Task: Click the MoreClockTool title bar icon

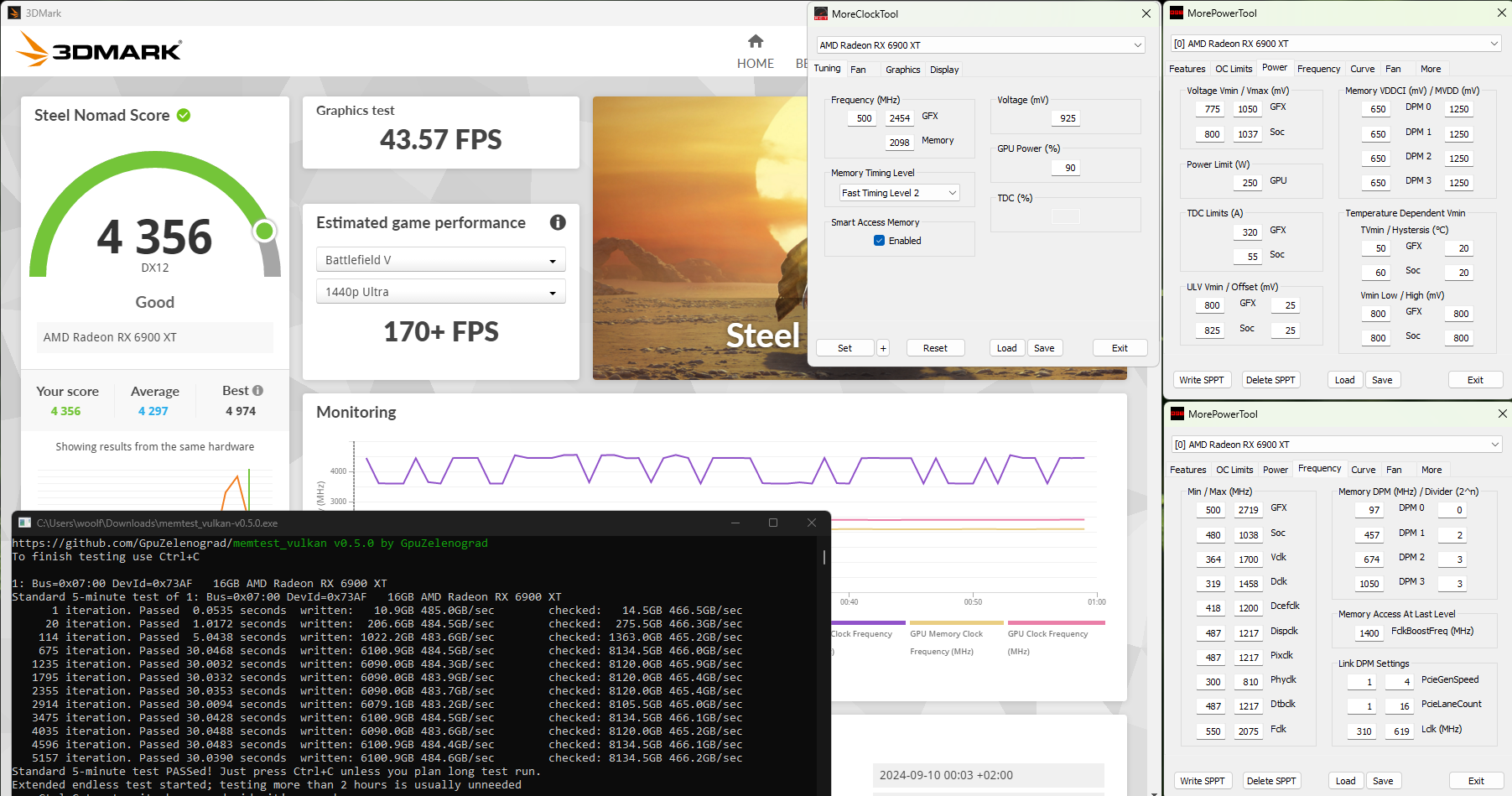Action: 821,13
